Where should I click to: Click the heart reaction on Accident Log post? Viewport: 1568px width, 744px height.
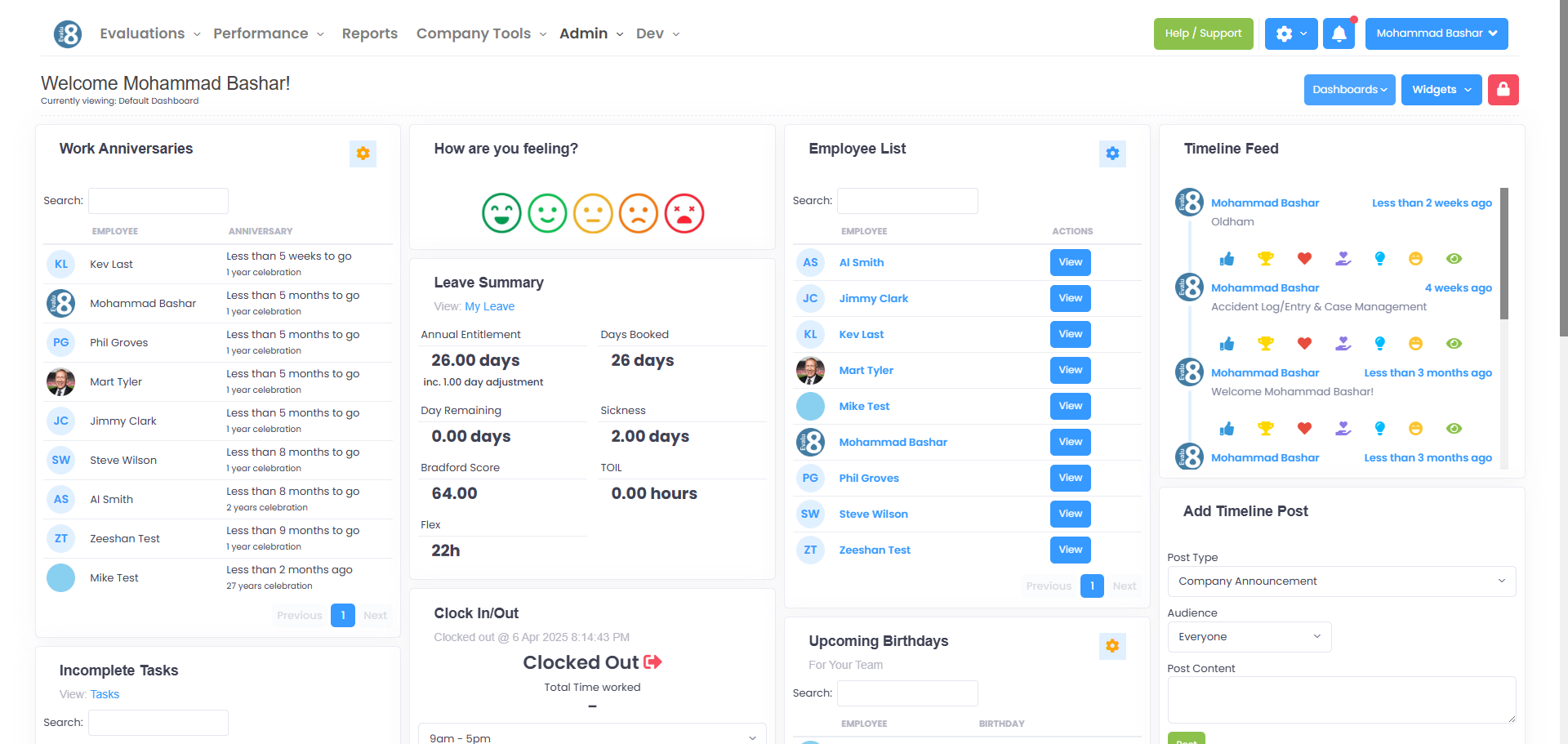[x=1304, y=344]
